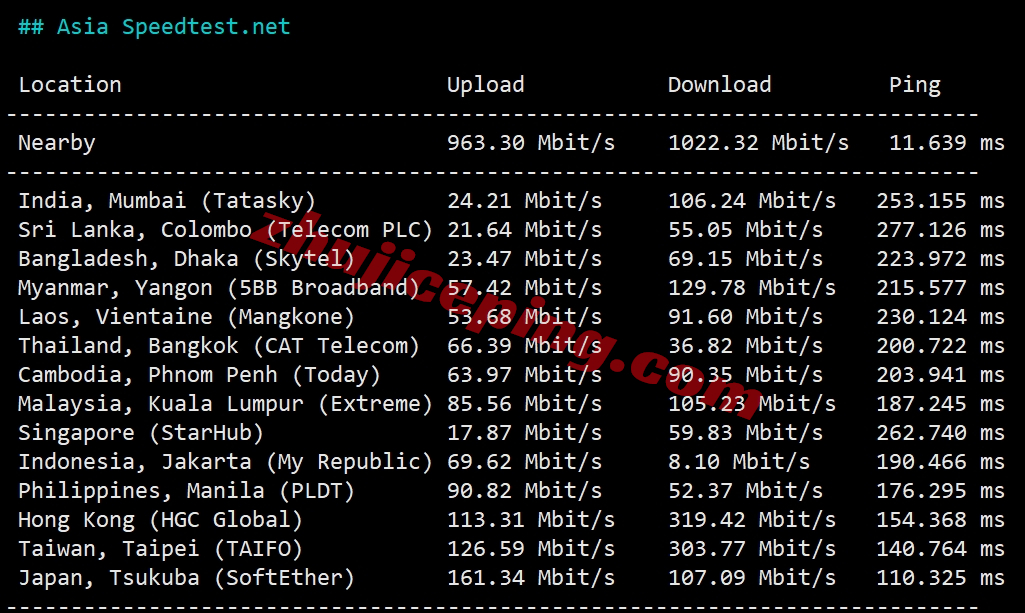Click Hong Kong ping 154.368 ms
The height and width of the screenshot is (613, 1025).
[x=941, y=520]
